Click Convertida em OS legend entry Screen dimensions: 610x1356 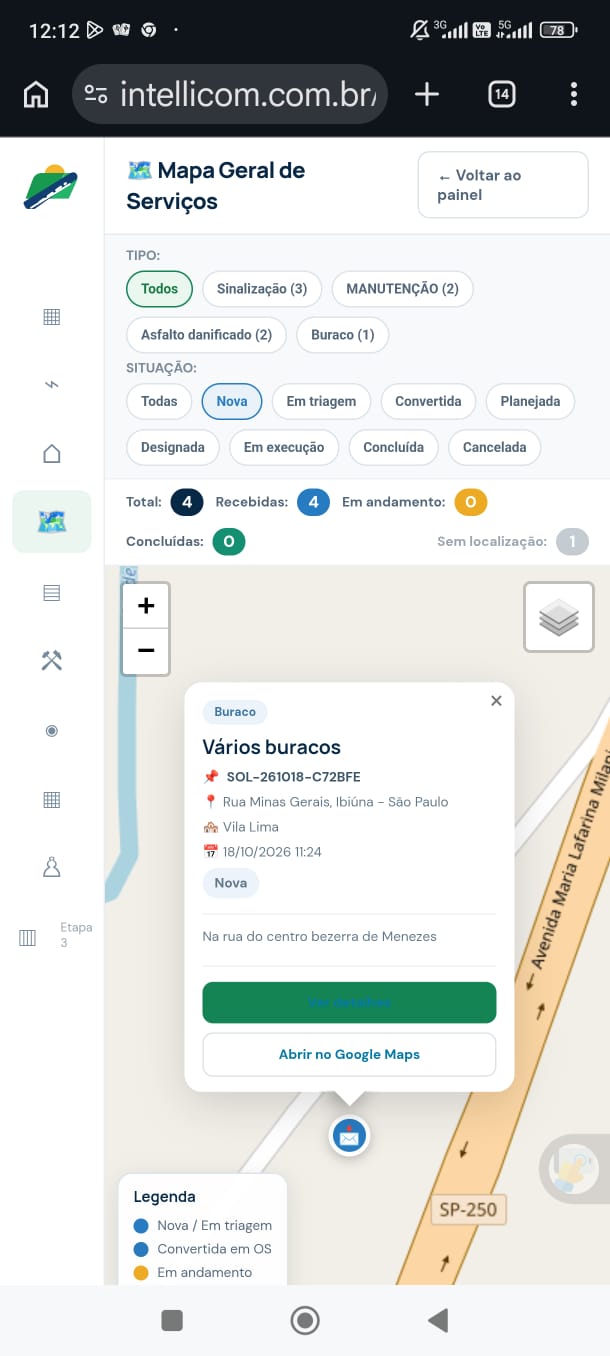click(x=203, y=1249)
